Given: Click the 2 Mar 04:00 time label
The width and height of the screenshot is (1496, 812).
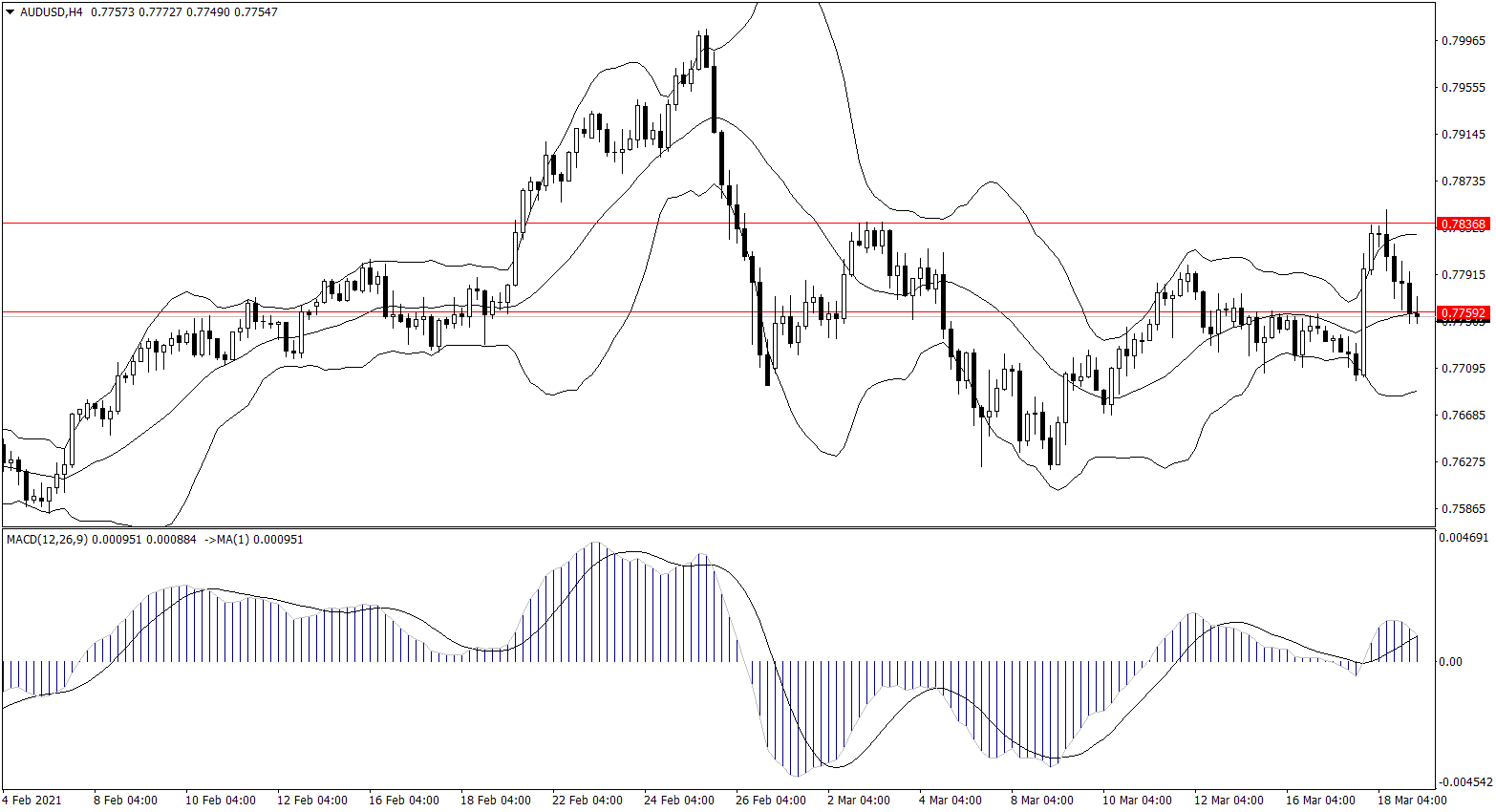Looking at the screenshot, I should 858,801.
